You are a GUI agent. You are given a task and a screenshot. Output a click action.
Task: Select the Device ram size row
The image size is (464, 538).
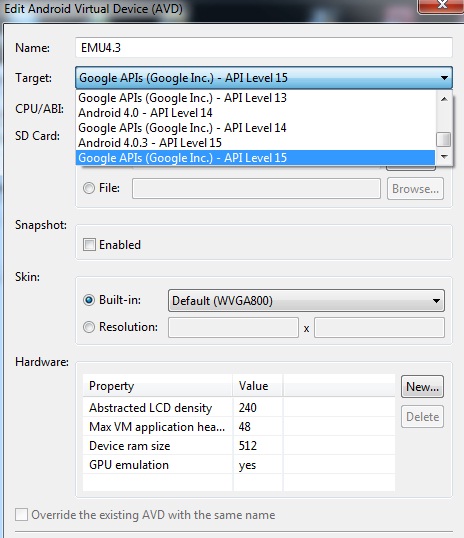coord(239,446)
